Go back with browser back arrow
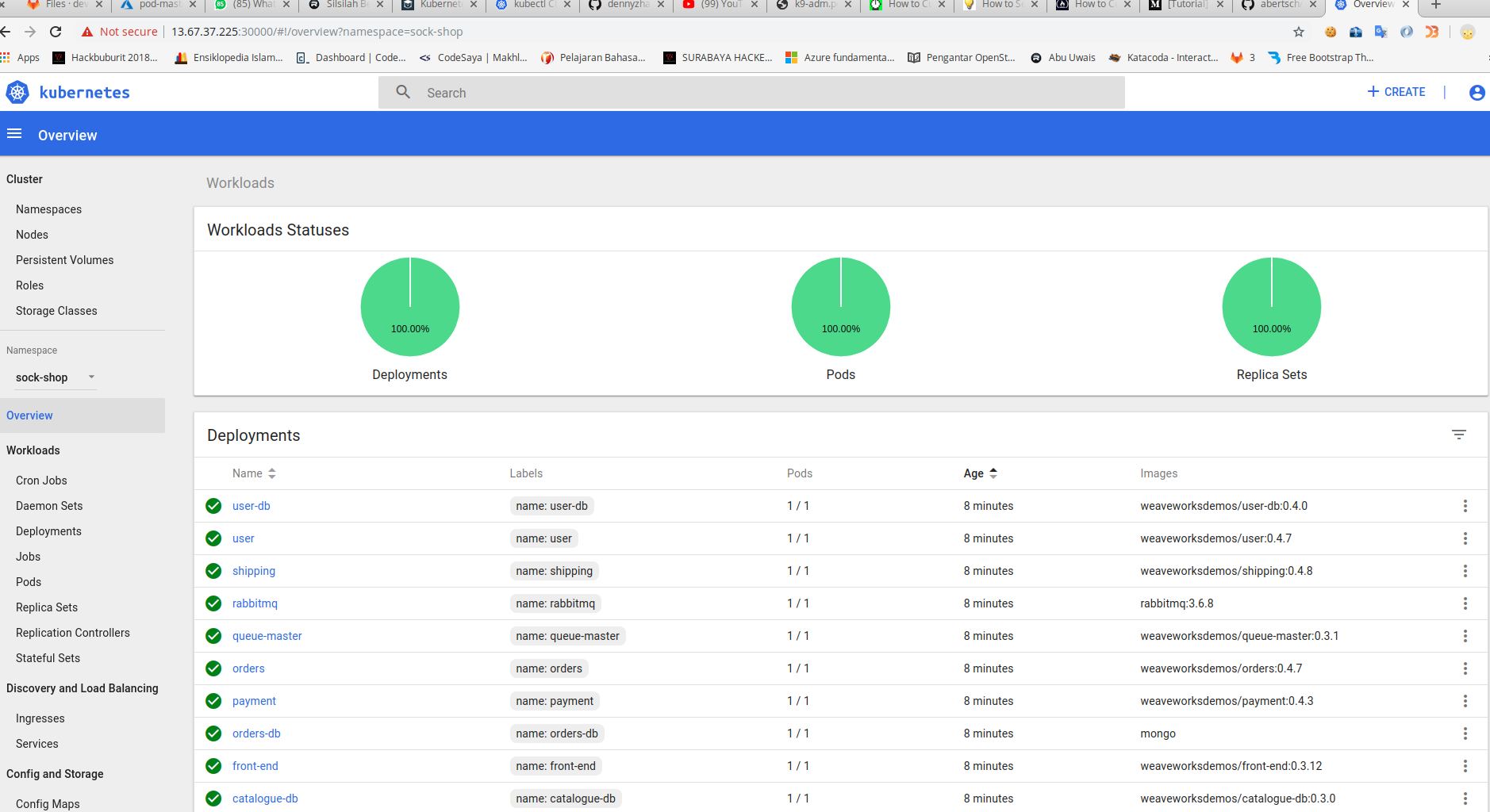Screen dimensions: 1490x812 point(6,32)
